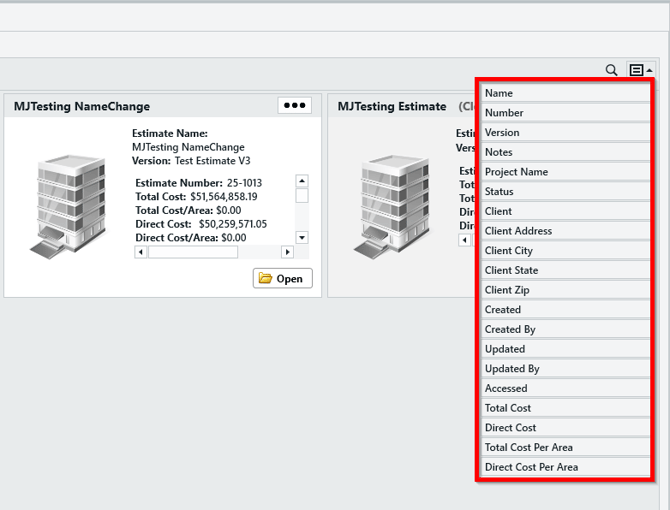Pick Total Cost from the menu
Viewport: 670px width, 510px height.
[565, 408]
